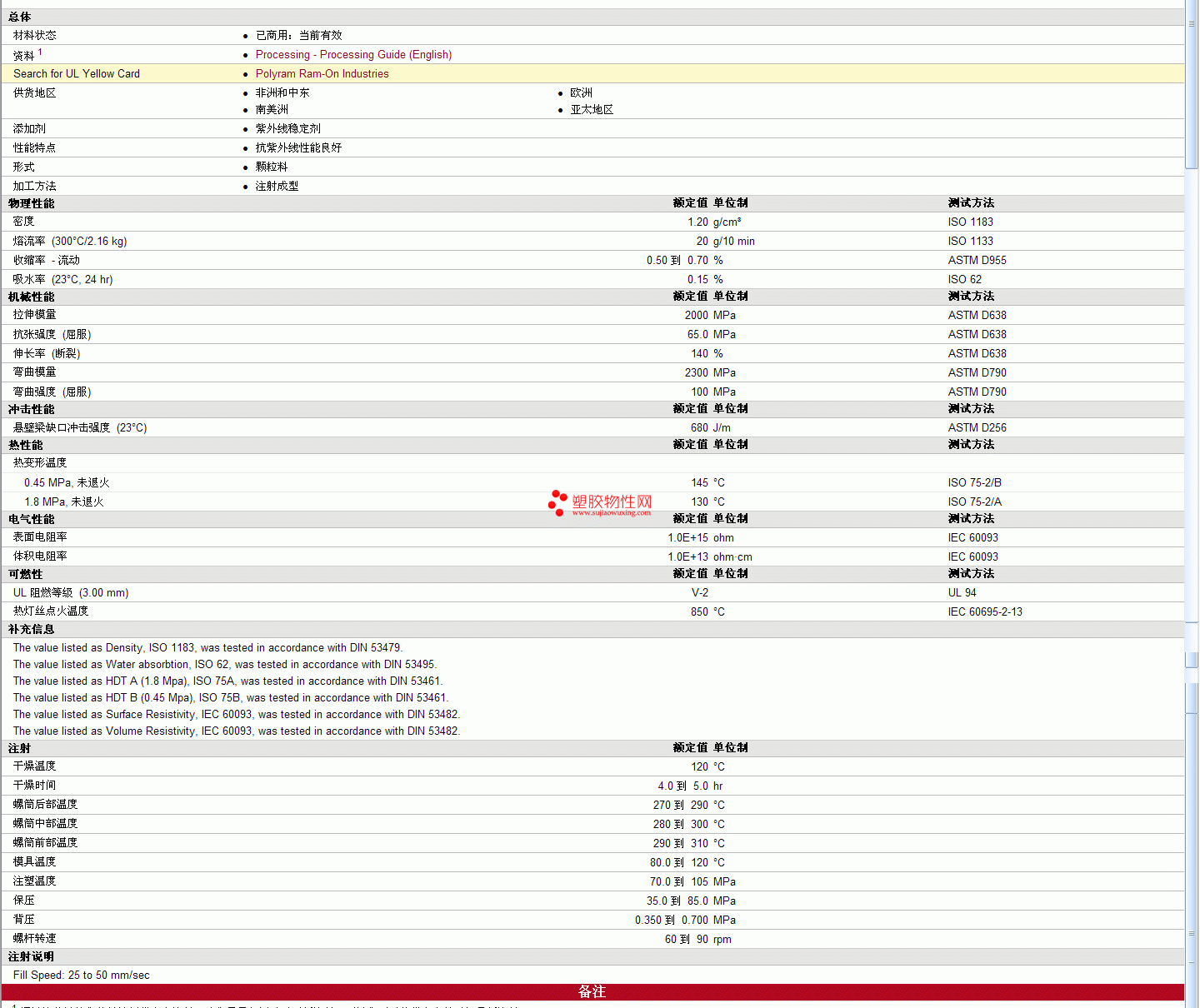Select the glow wire temperature value '850'
This screenshot has width=1200, height=1008.
tap(699, 611)
